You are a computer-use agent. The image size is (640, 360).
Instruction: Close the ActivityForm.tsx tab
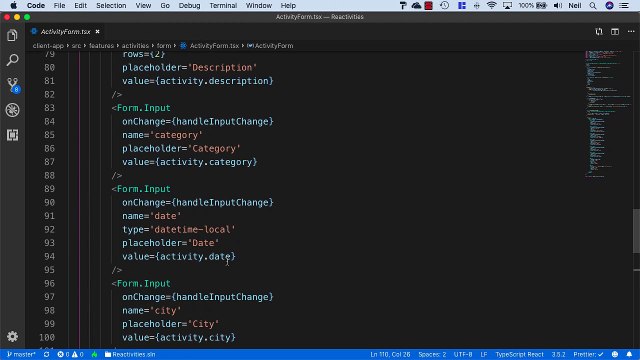point(98,31)
